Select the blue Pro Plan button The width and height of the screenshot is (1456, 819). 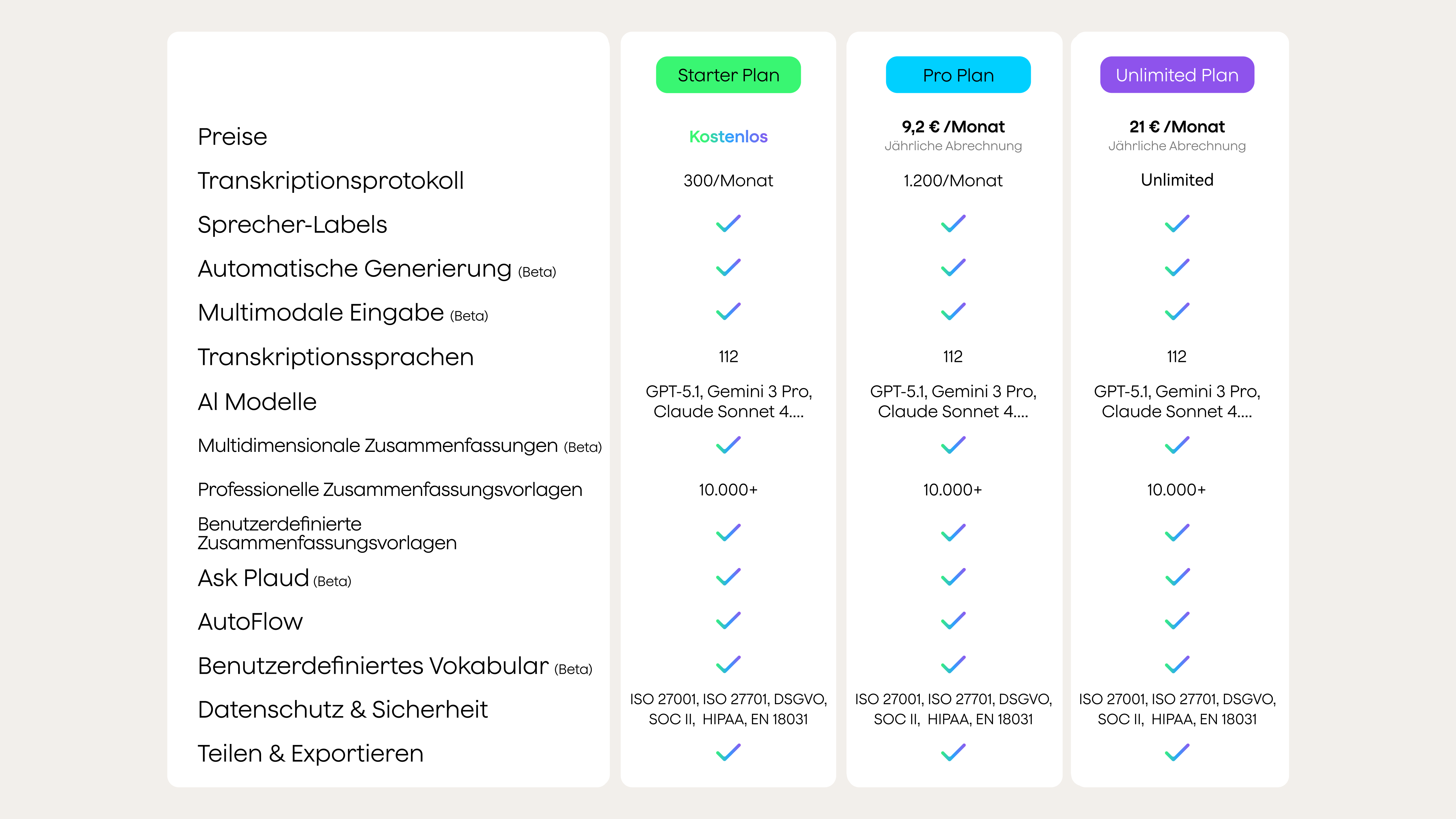click(958, 75)
